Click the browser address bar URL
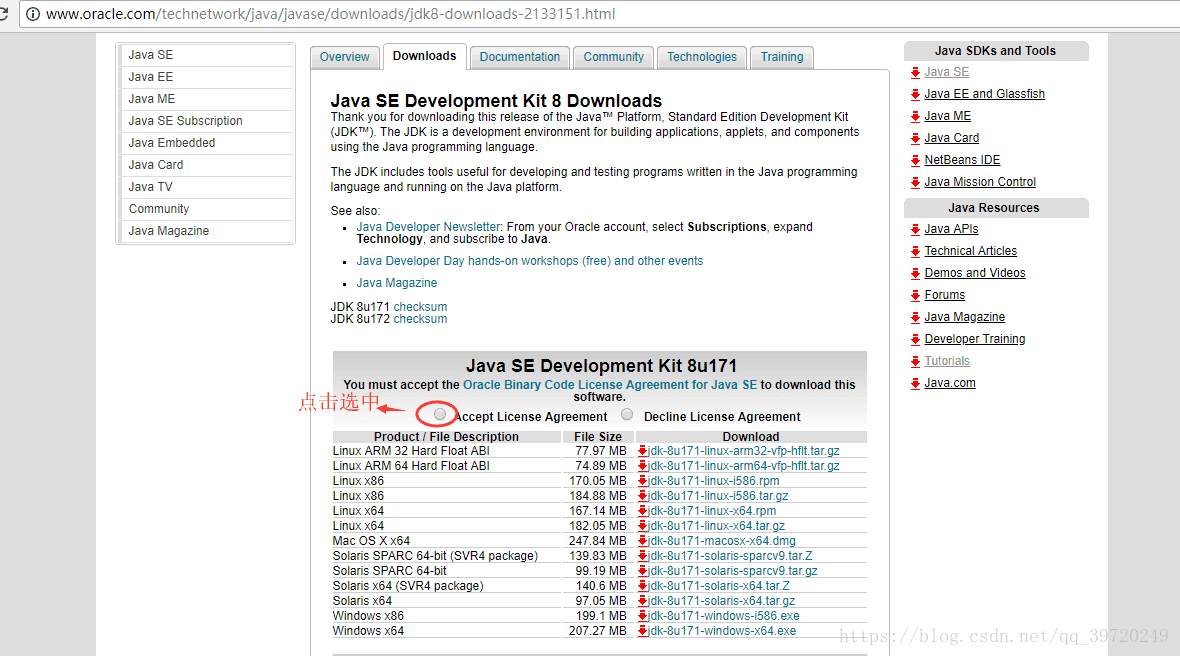This screenshot has width=1180, height=656. coord(330,14)
